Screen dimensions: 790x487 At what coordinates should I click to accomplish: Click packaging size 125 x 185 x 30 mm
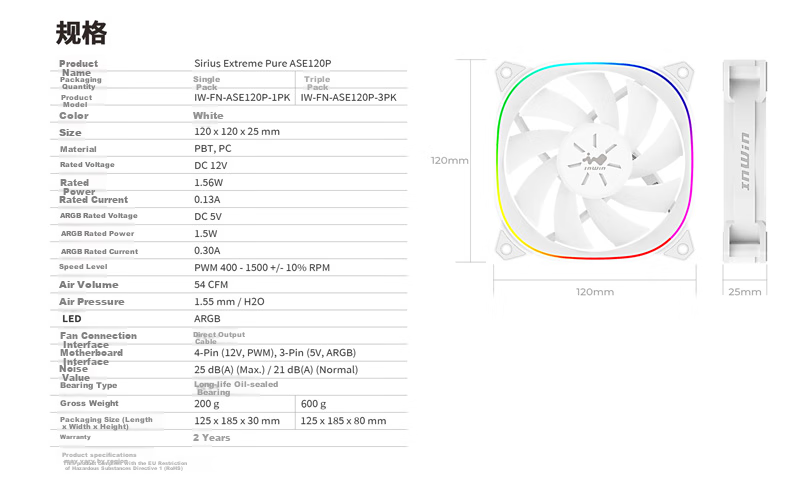237,421
